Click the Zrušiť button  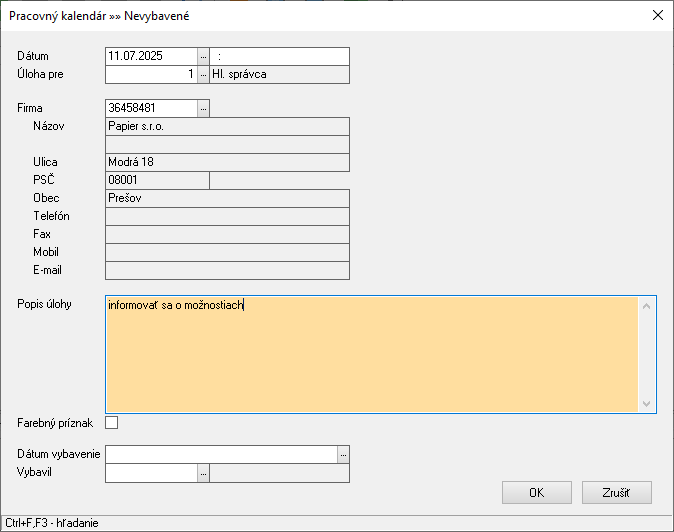point(616,492)
